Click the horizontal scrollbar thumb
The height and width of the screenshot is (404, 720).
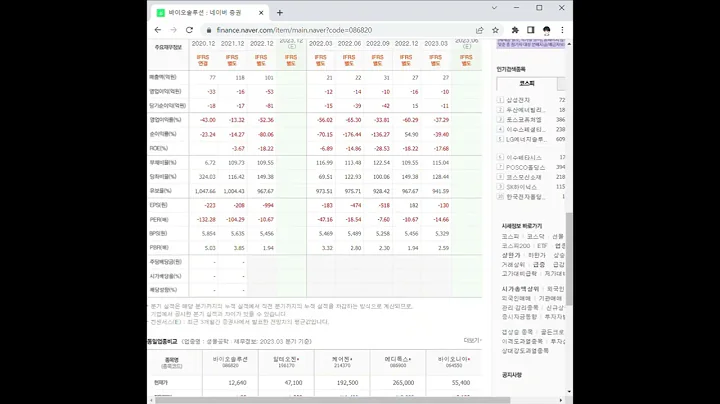coord(333,400)
